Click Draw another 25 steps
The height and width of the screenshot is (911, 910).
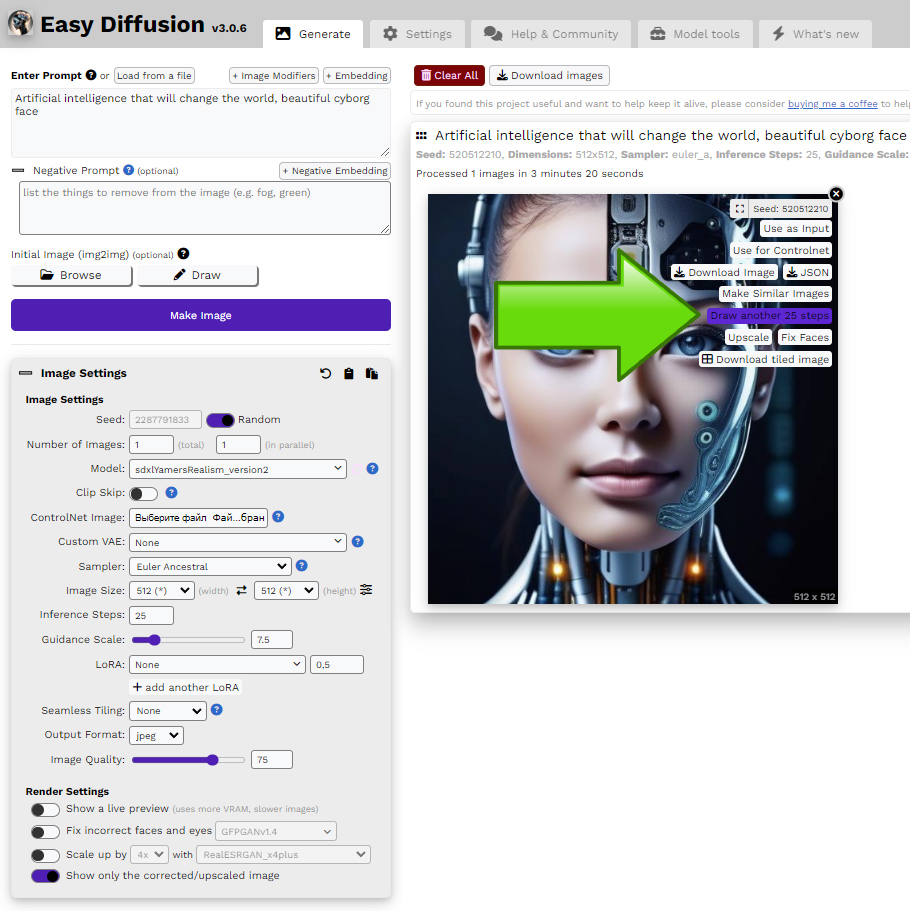769,316
